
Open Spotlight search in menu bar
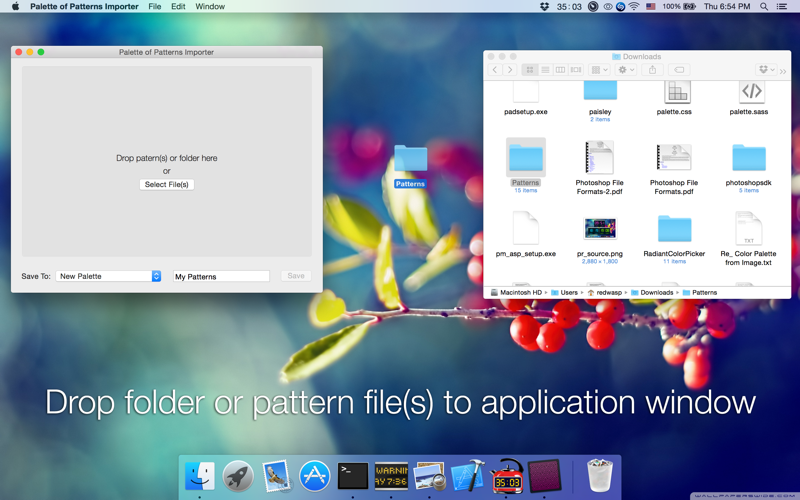(764, 7)
